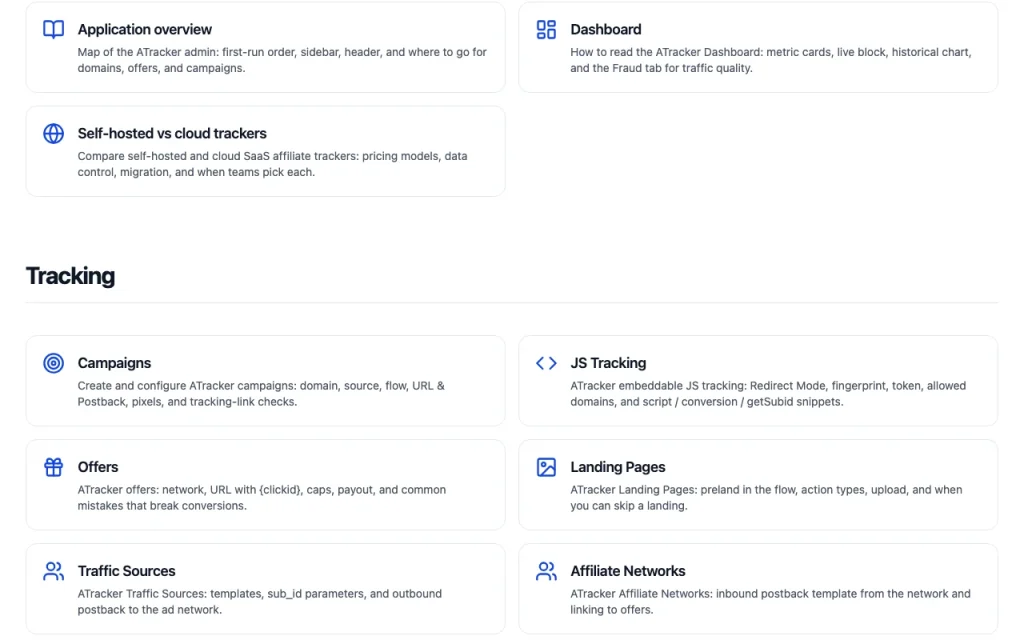Click the description mentioning '{clickid}, caps, payout'
1024x640 pixels.
click(x=262, y=498)
